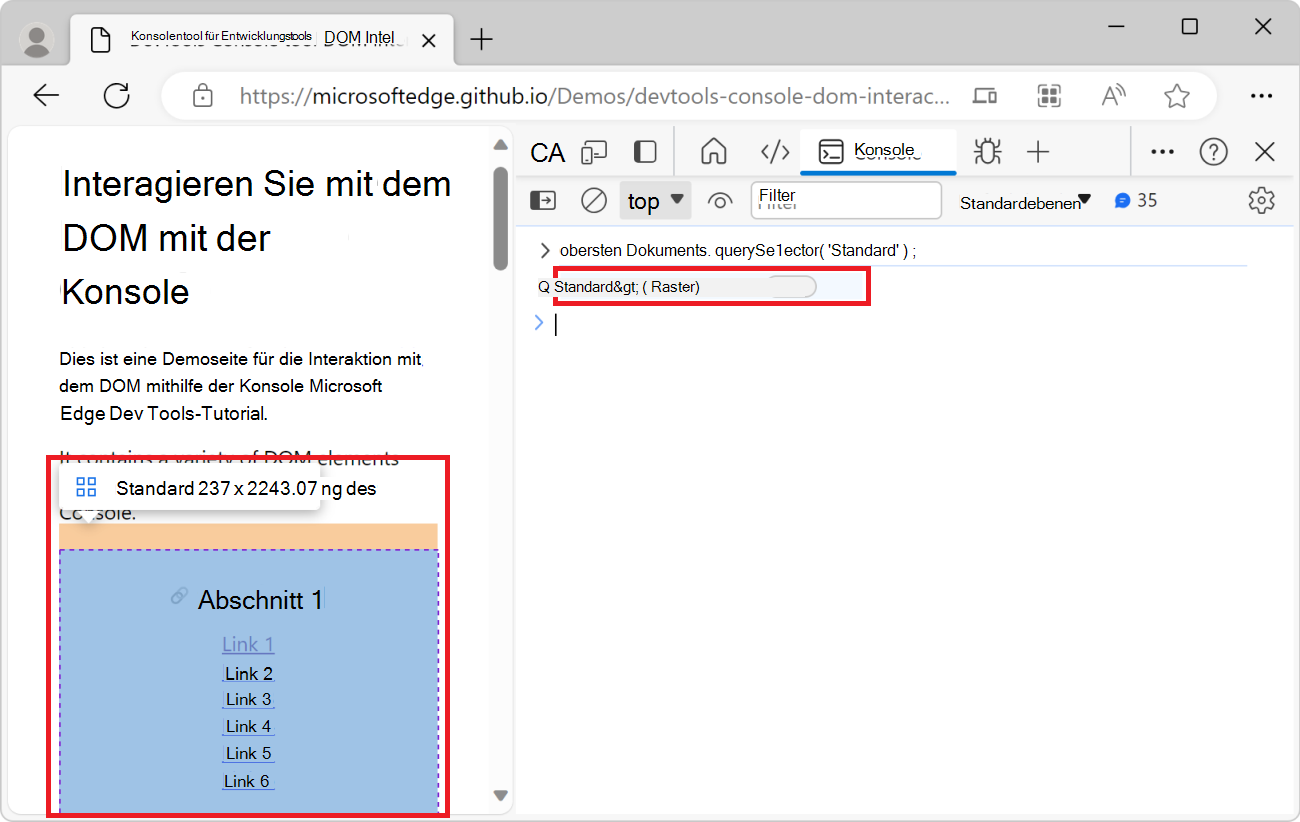Open the top frame context dropdown
1300x822 pixels.
pos(655,200)
